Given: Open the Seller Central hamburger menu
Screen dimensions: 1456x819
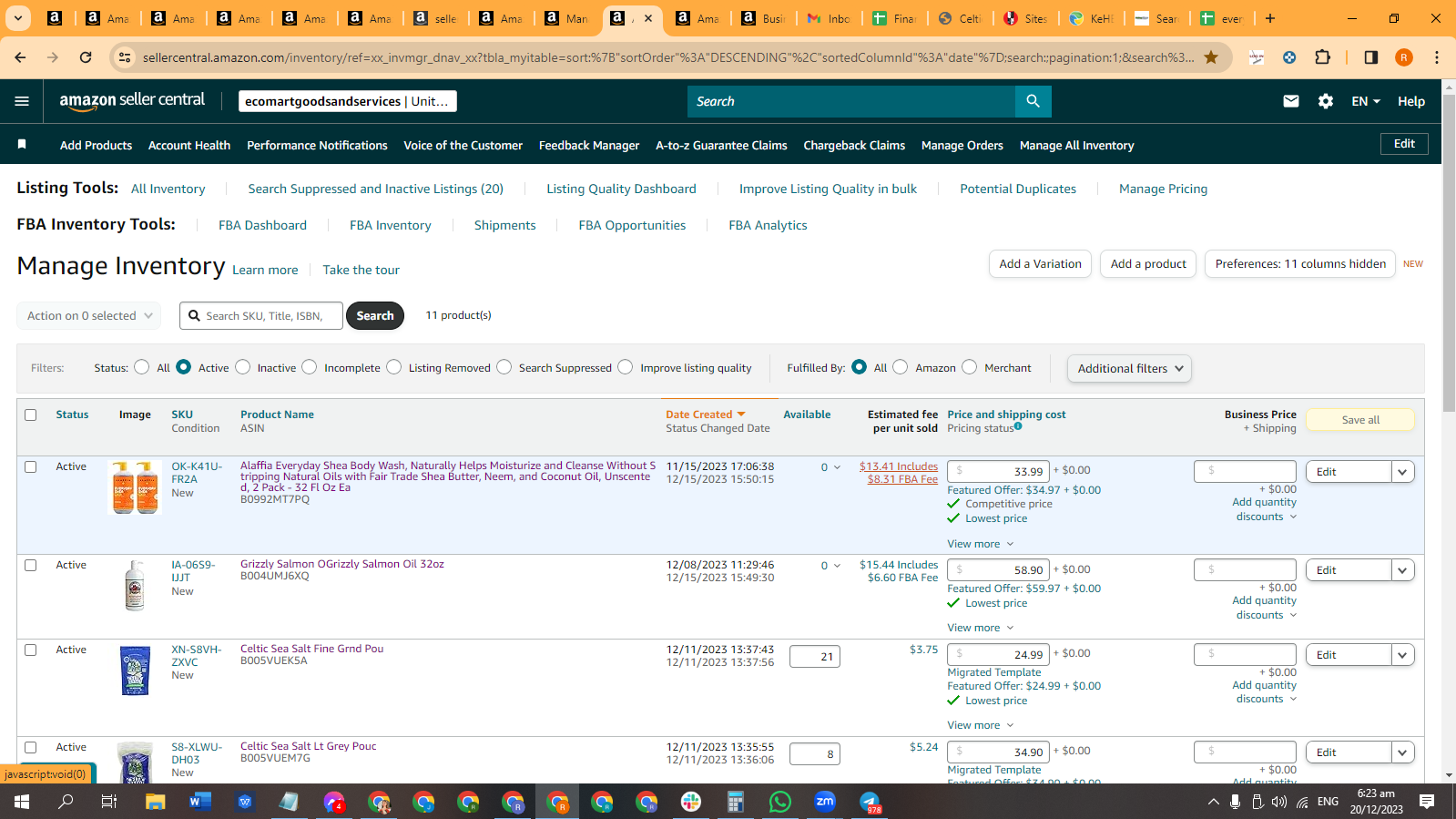Looking at the screenshot, I should click(22, 101).
